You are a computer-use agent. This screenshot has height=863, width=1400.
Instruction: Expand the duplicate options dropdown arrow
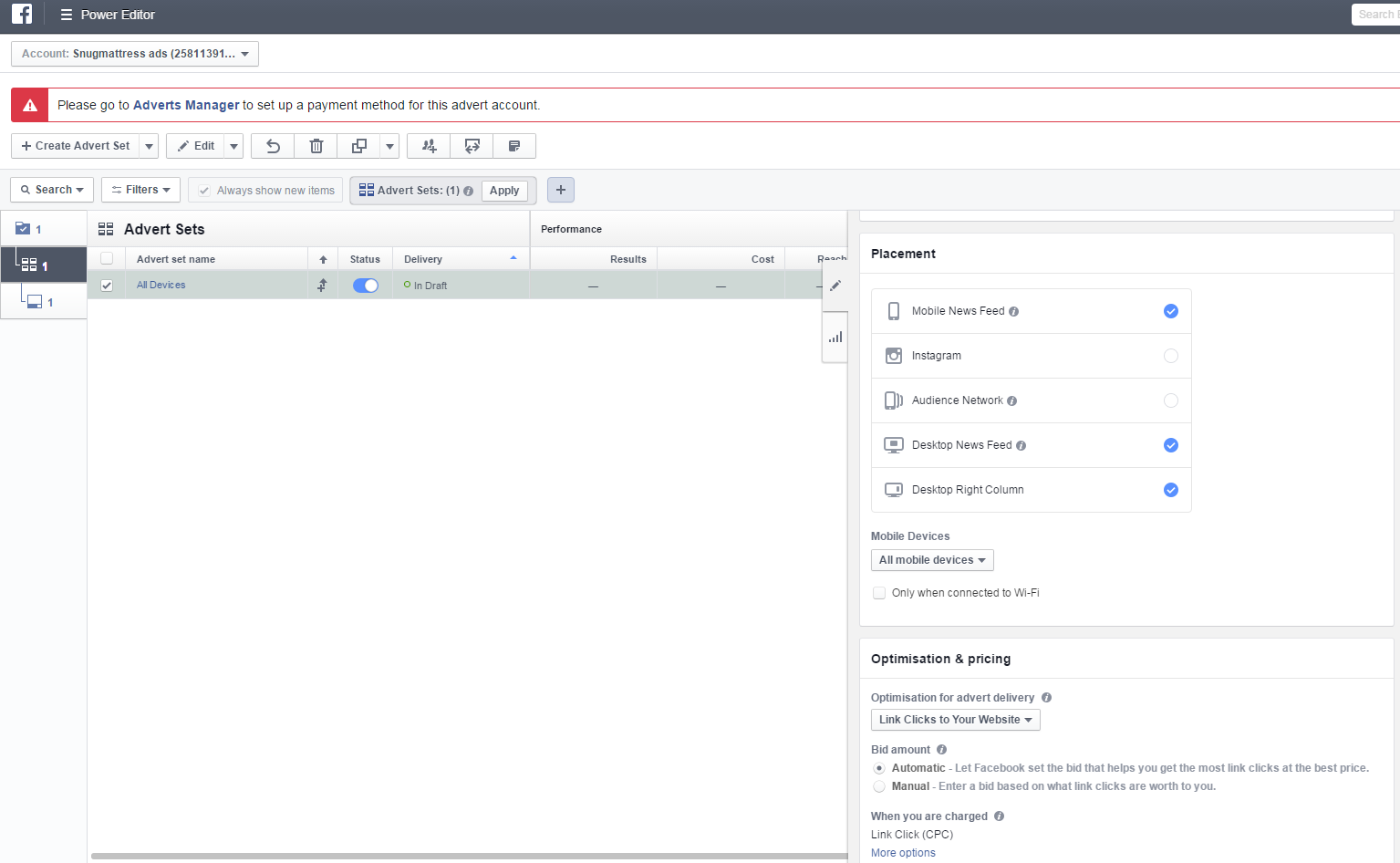[389, 146]
